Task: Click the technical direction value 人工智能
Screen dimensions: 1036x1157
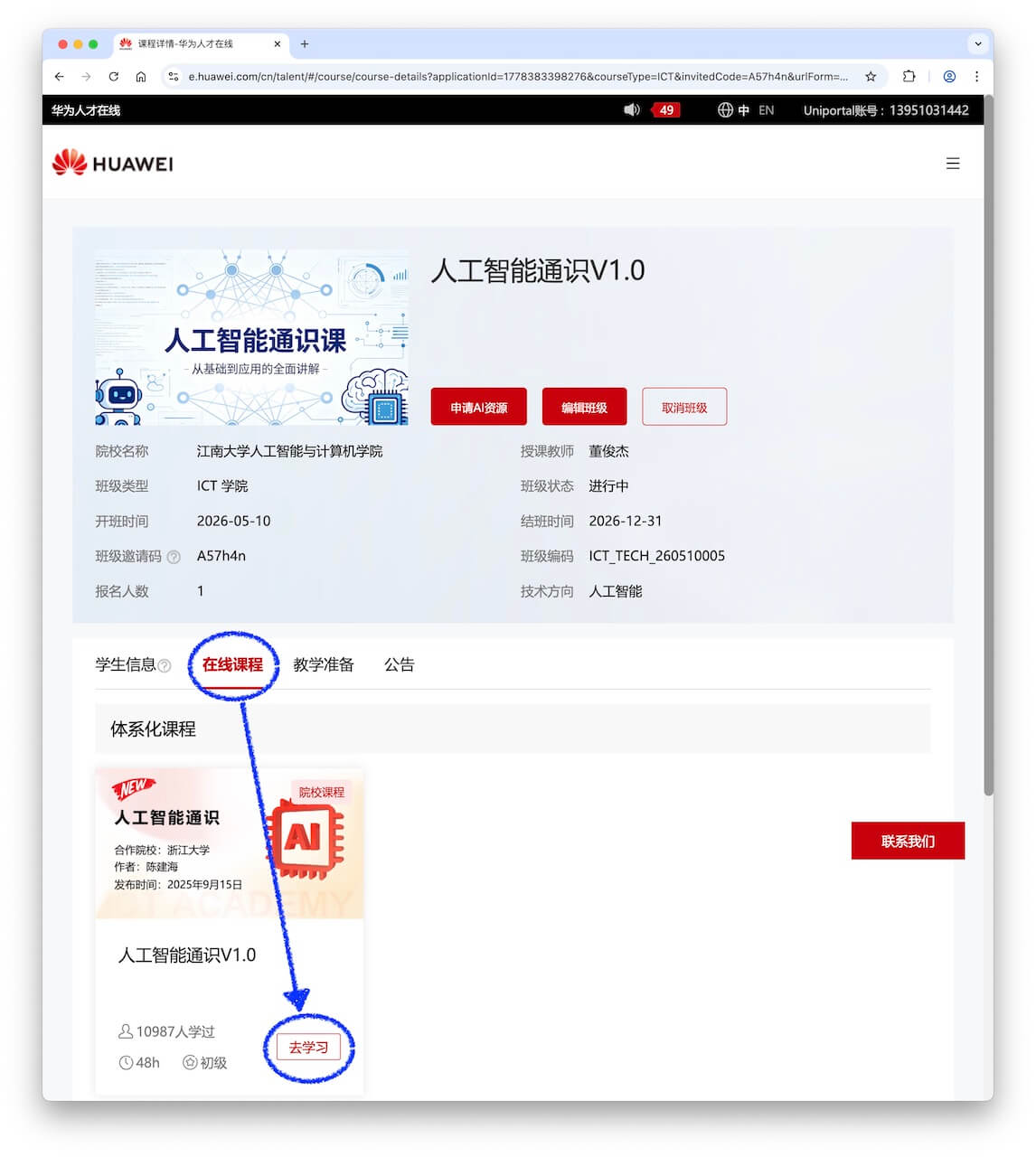Action: pyautogui.click(x=616, y=591)
